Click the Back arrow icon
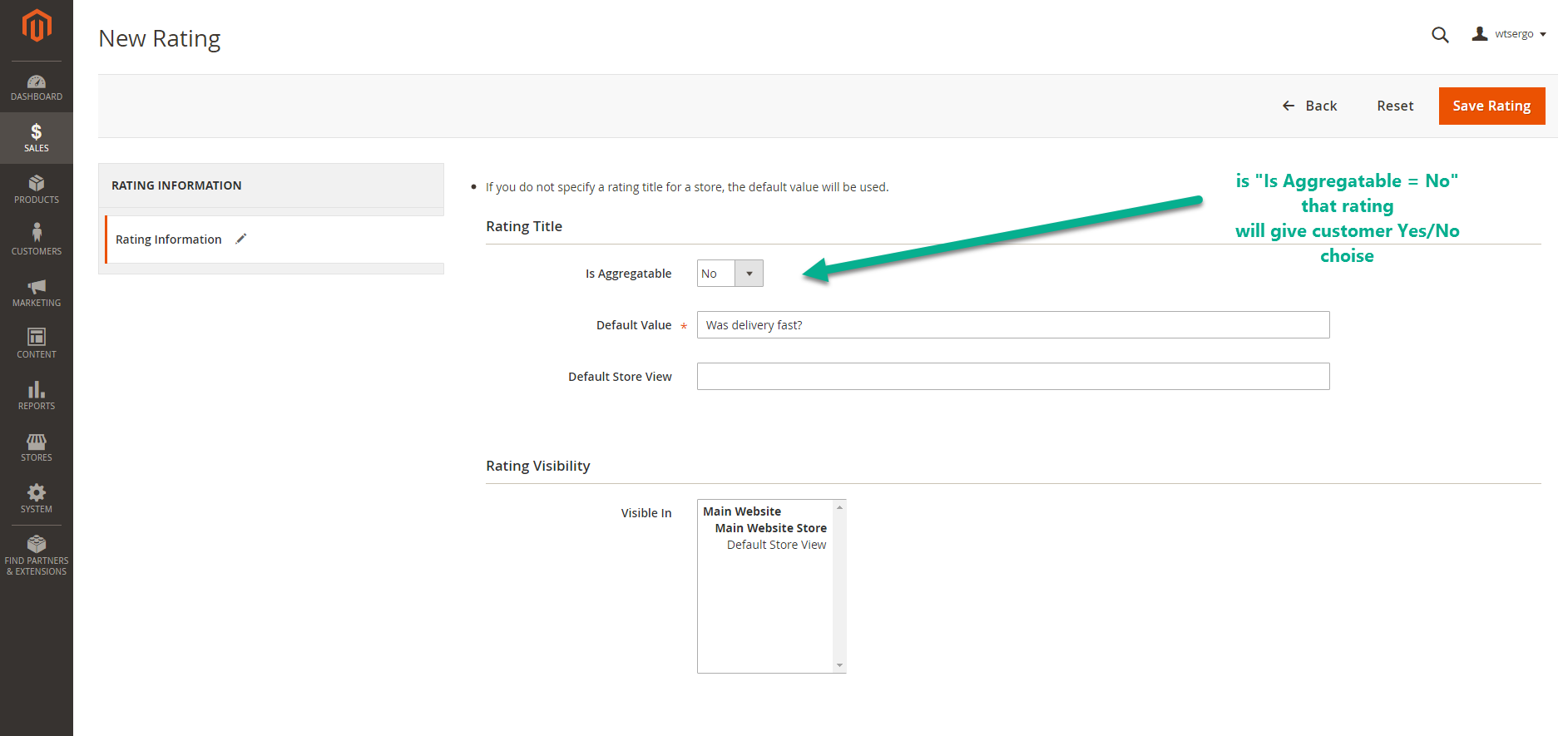Viewport: 1568px width, 736px height. (1289, 106)
